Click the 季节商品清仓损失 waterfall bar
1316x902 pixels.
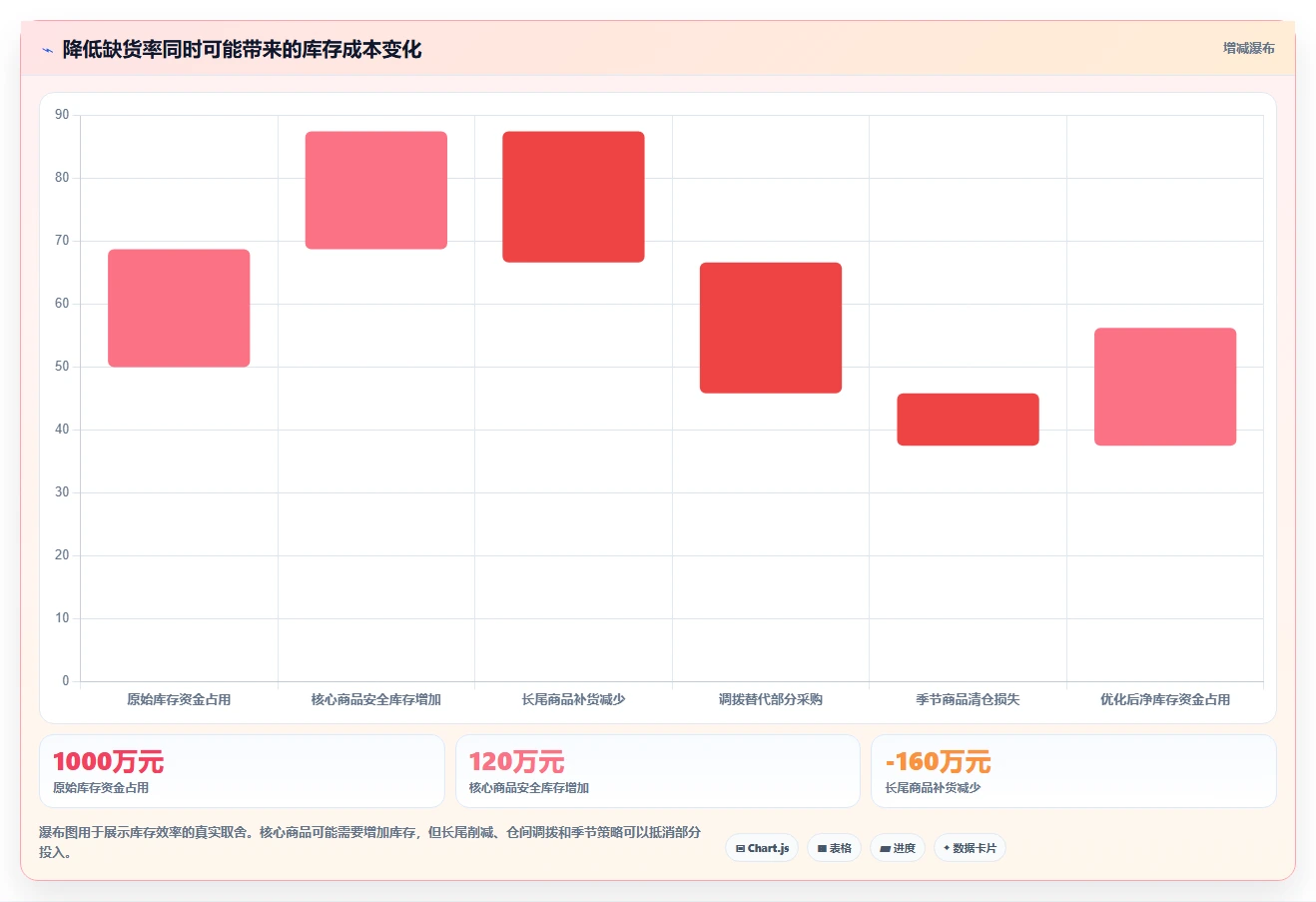(x=968, y=420)
